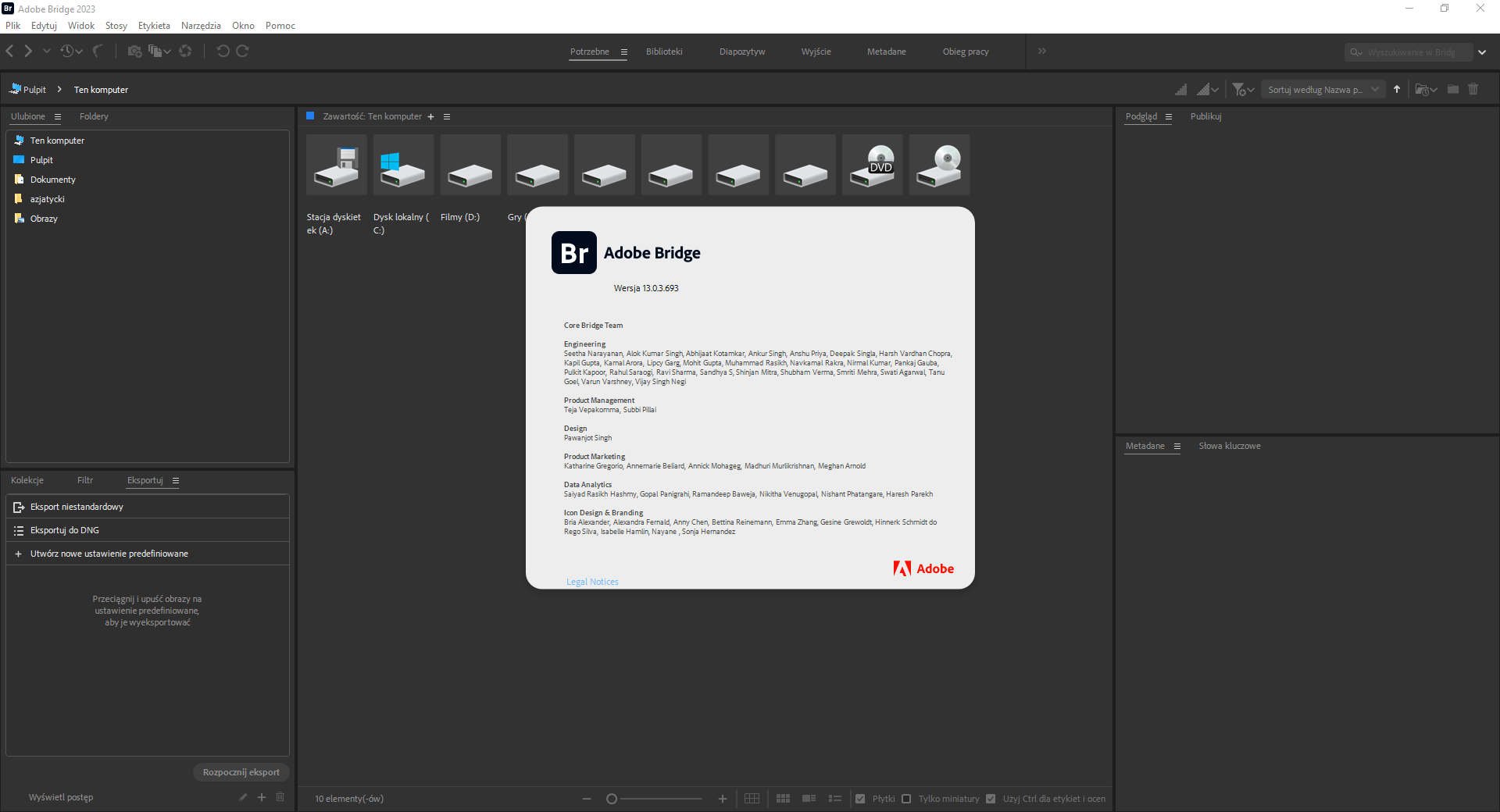Viewport: 1500px width, 812px height.
Task: Click the thumbnail quality staircase icon
Action: pos(1180,90)
